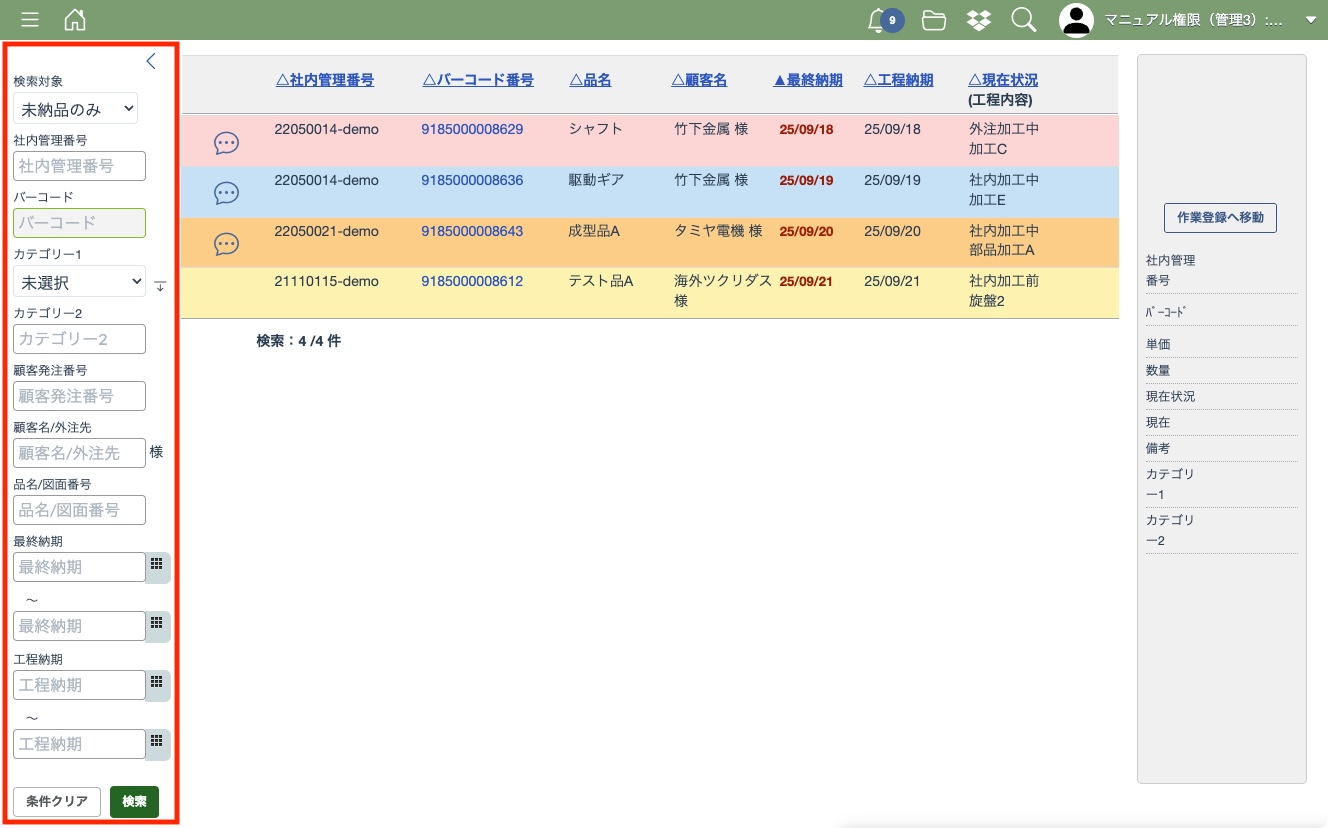Click the Dropbox icon
Viewport: 1328px width, 828px height.
[979, 20]
